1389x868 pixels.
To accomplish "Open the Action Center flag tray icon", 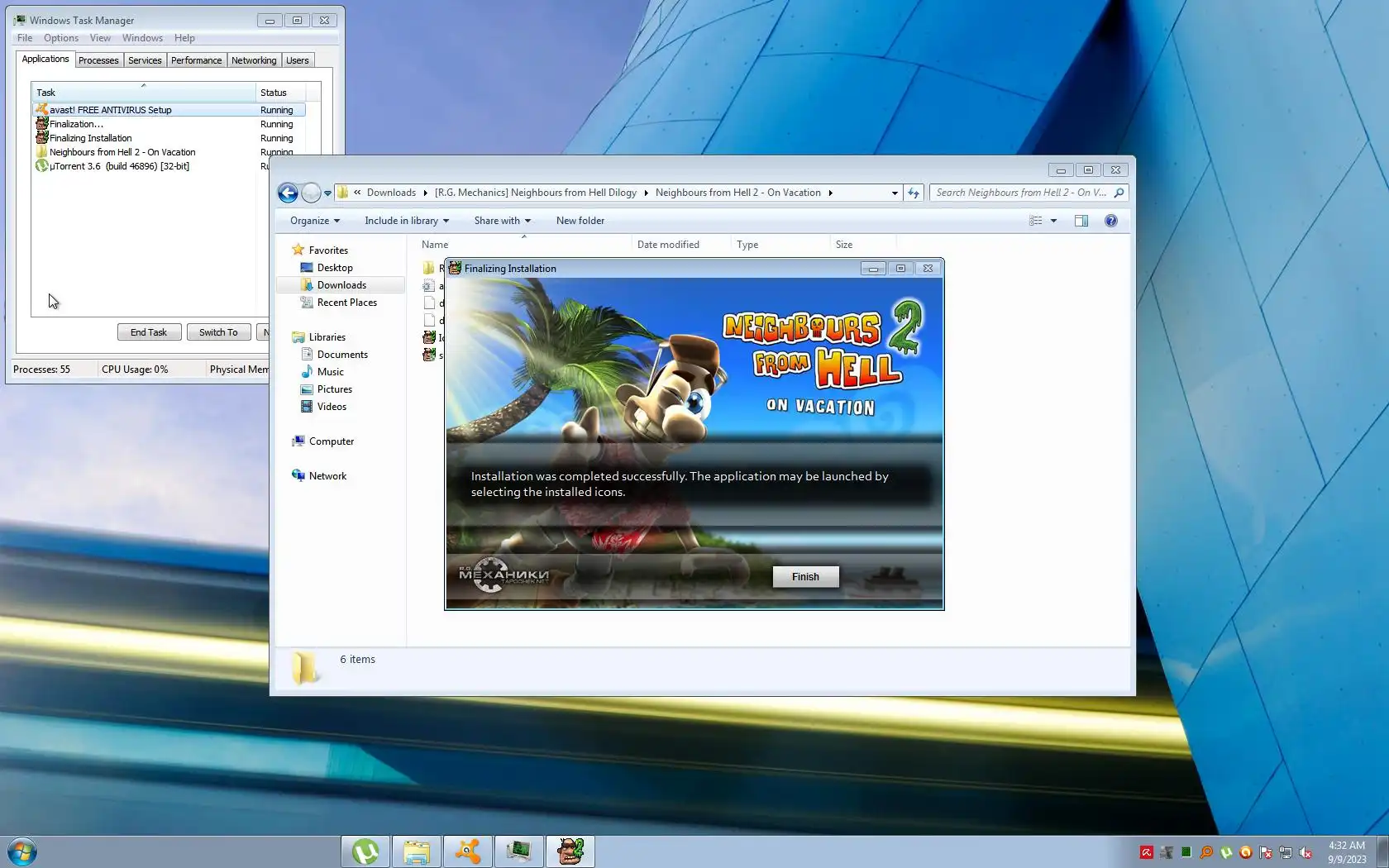I will pos(1266,852).
